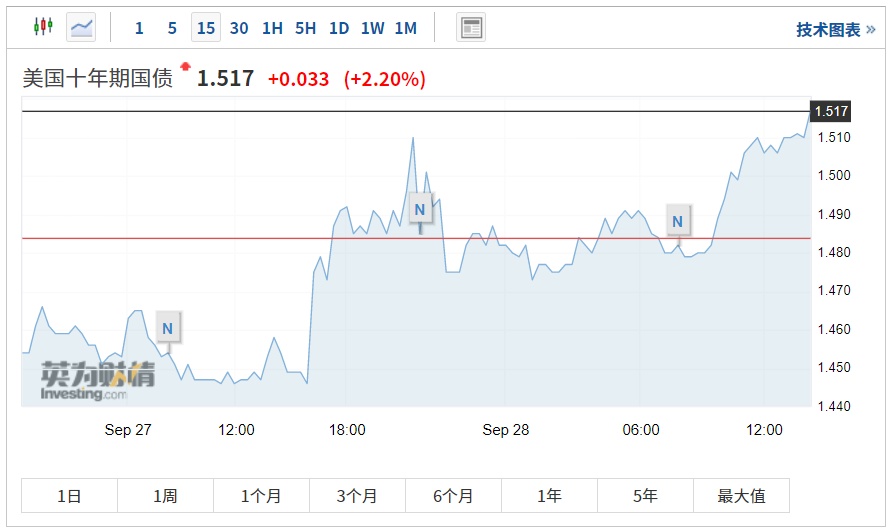
Task: Show the 最大值 maximum range
Action: (741, 496)
